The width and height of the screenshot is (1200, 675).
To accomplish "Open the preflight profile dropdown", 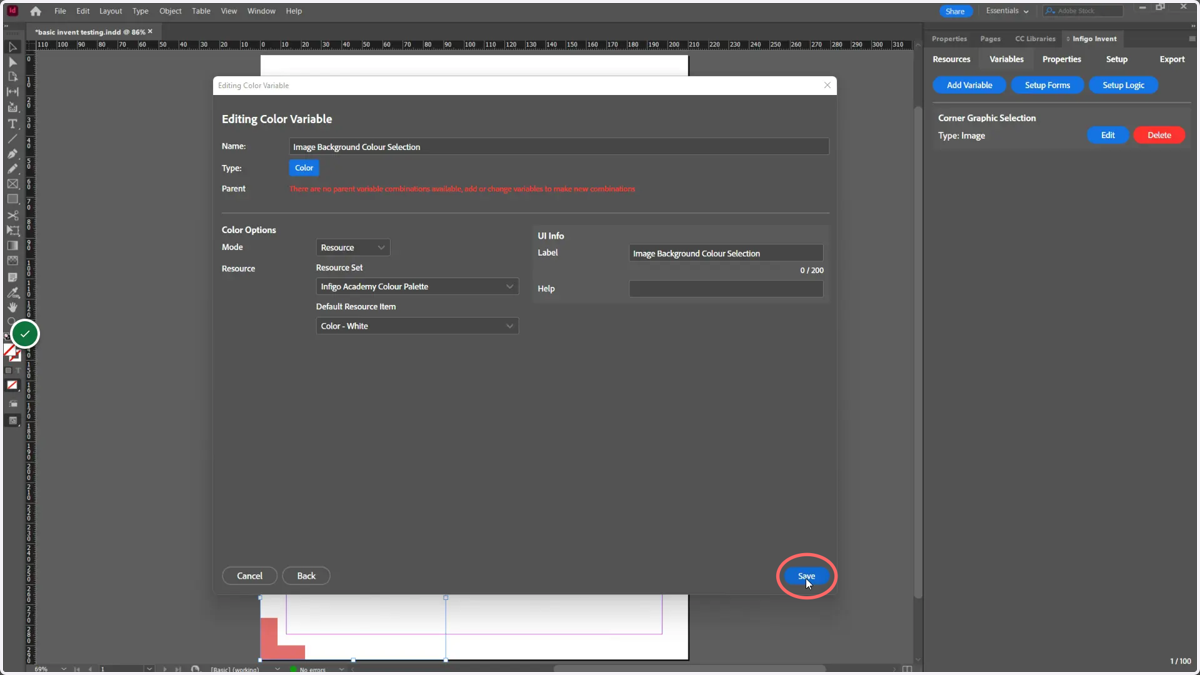I will [x=277, y=669].
